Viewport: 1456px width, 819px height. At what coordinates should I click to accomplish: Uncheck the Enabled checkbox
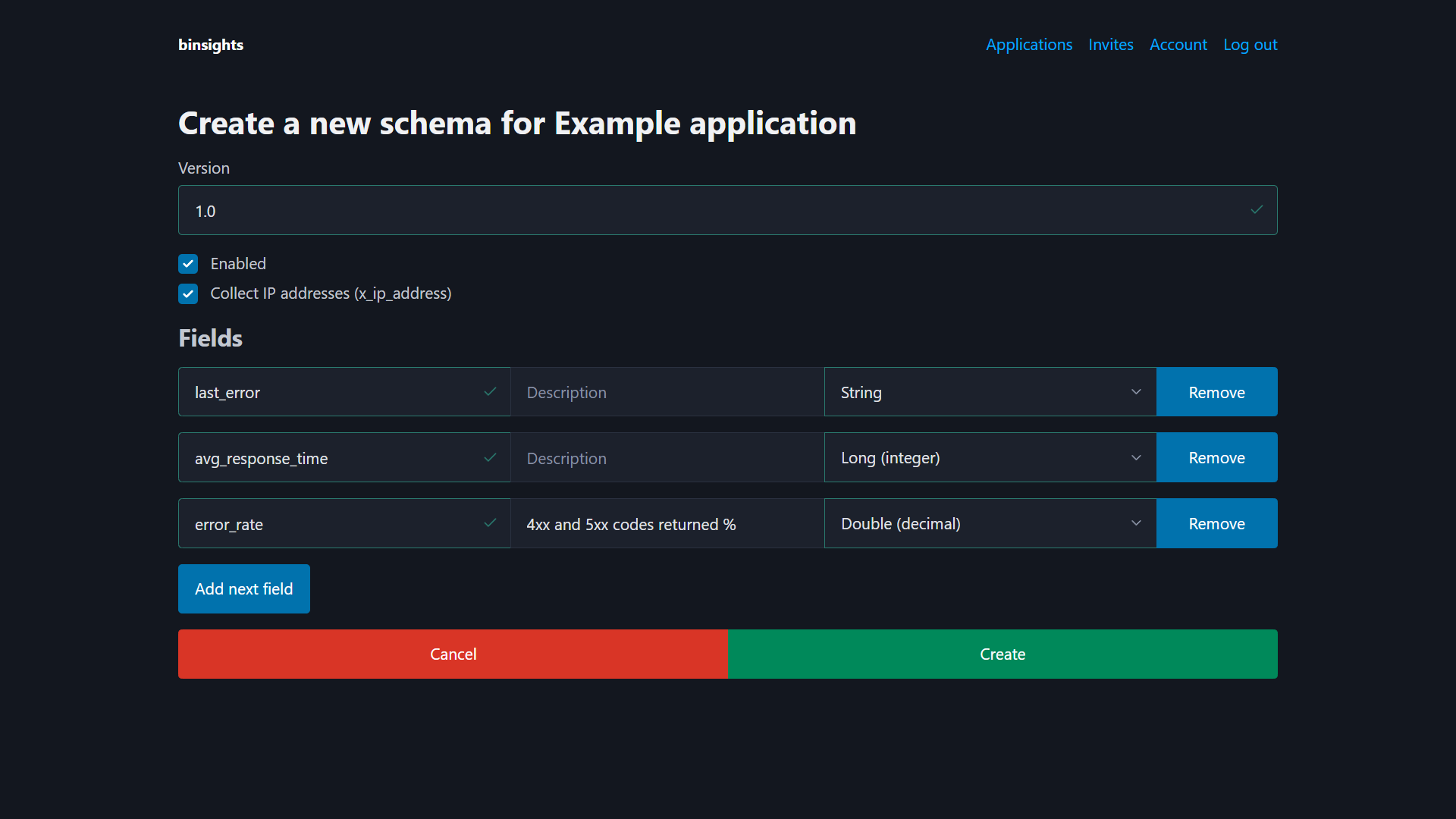coord(188,263)
